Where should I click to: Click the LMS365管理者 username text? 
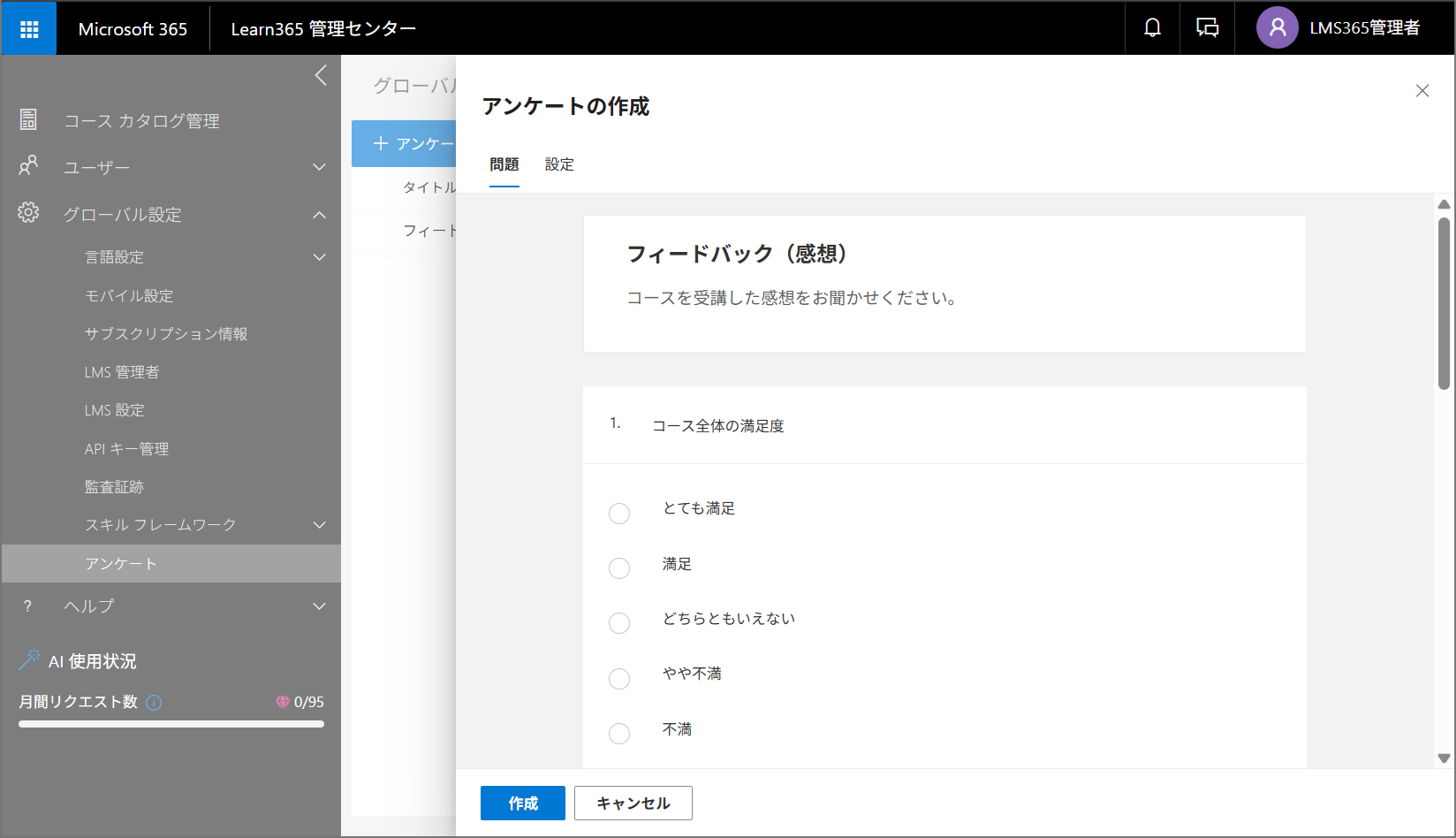pos(1364,28)
